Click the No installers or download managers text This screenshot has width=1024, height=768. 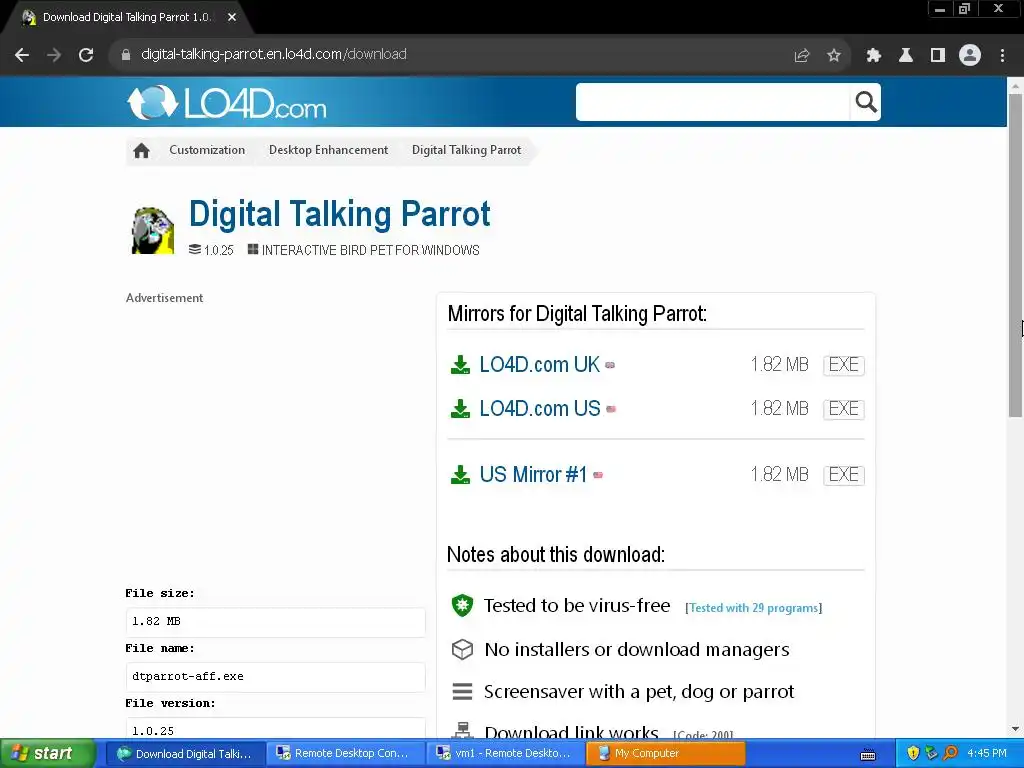pyautogui.click(x=637, y=650)
